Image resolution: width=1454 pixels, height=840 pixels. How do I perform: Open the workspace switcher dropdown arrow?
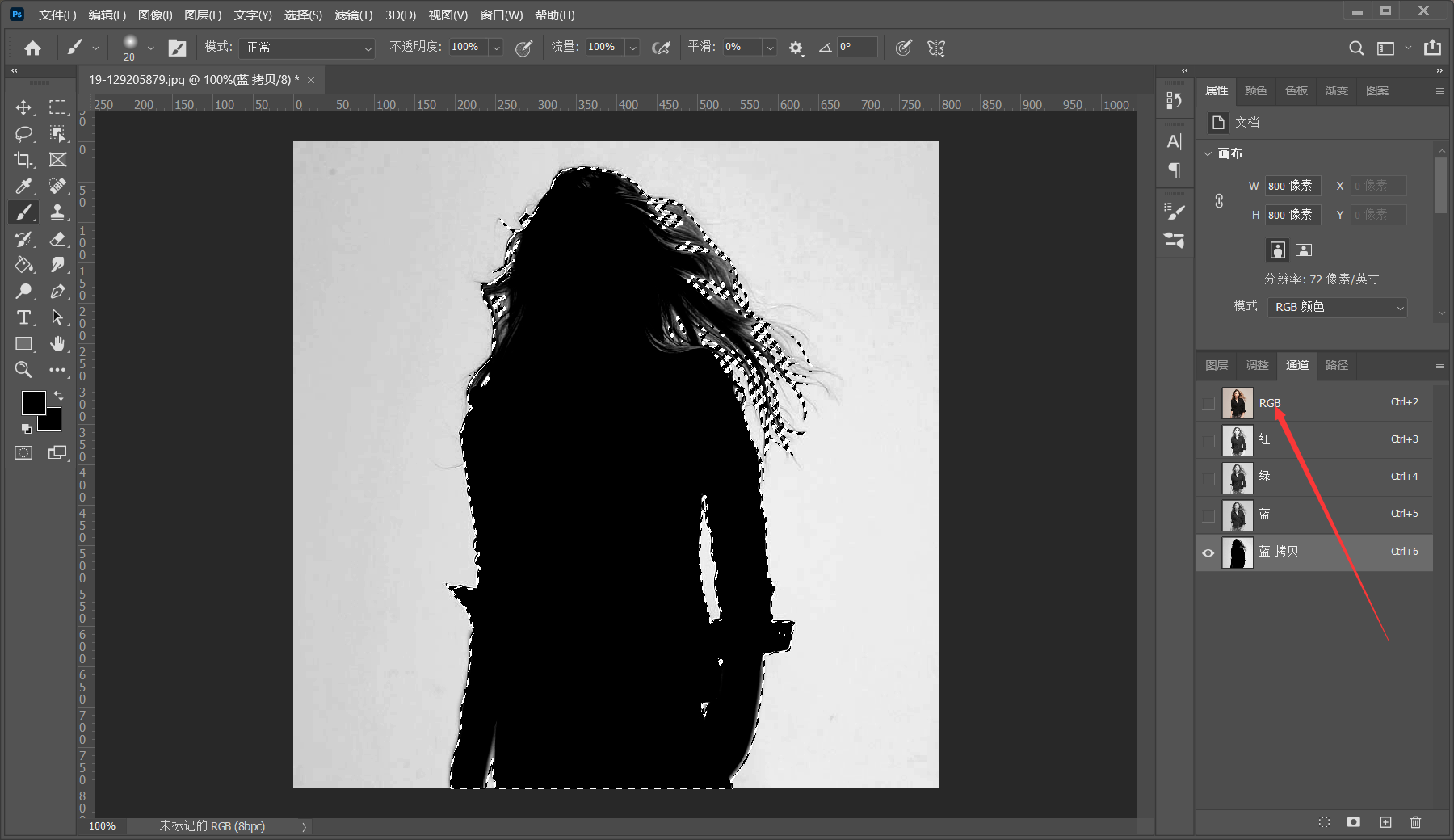tap(1408, 48)
